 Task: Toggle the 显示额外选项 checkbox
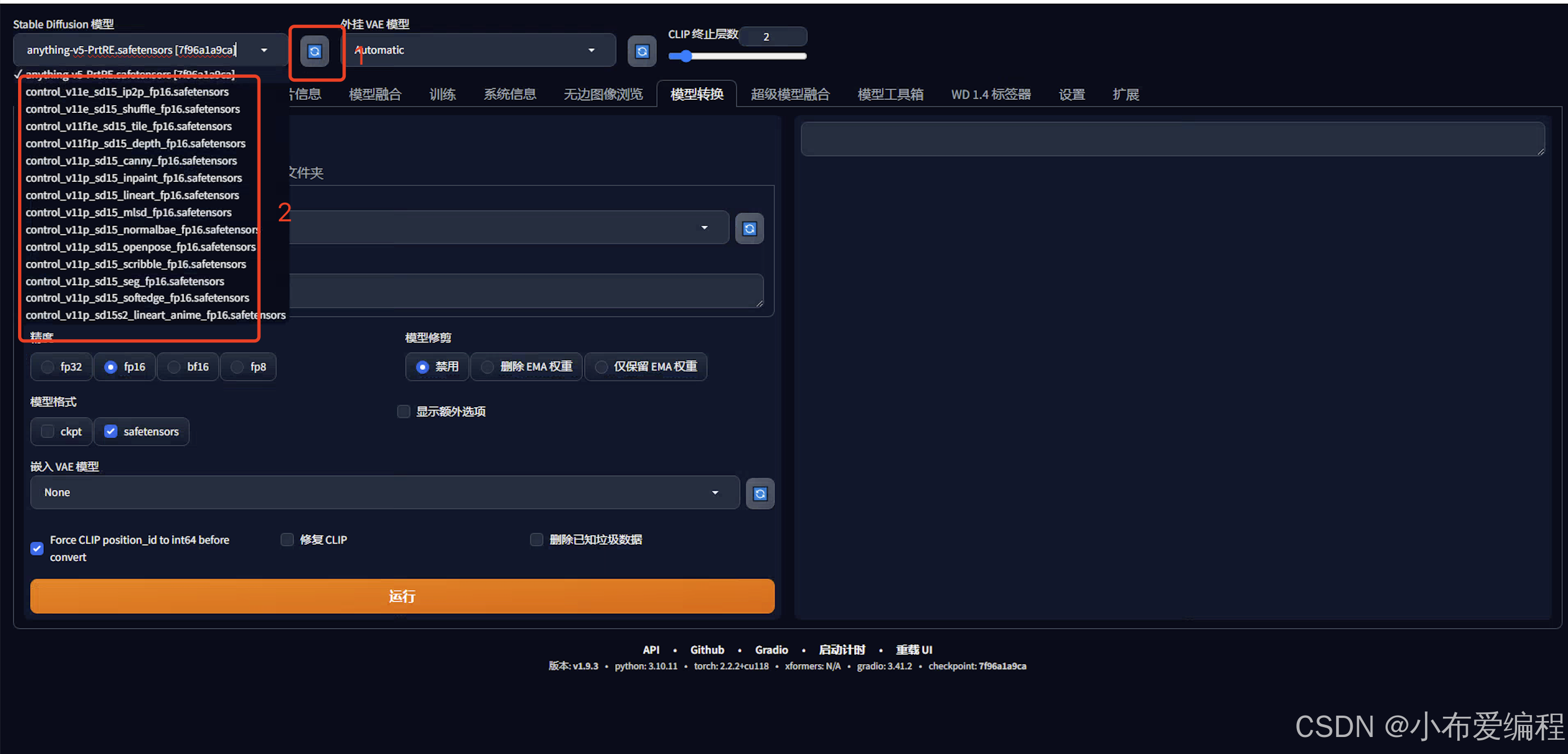[404, 412]
